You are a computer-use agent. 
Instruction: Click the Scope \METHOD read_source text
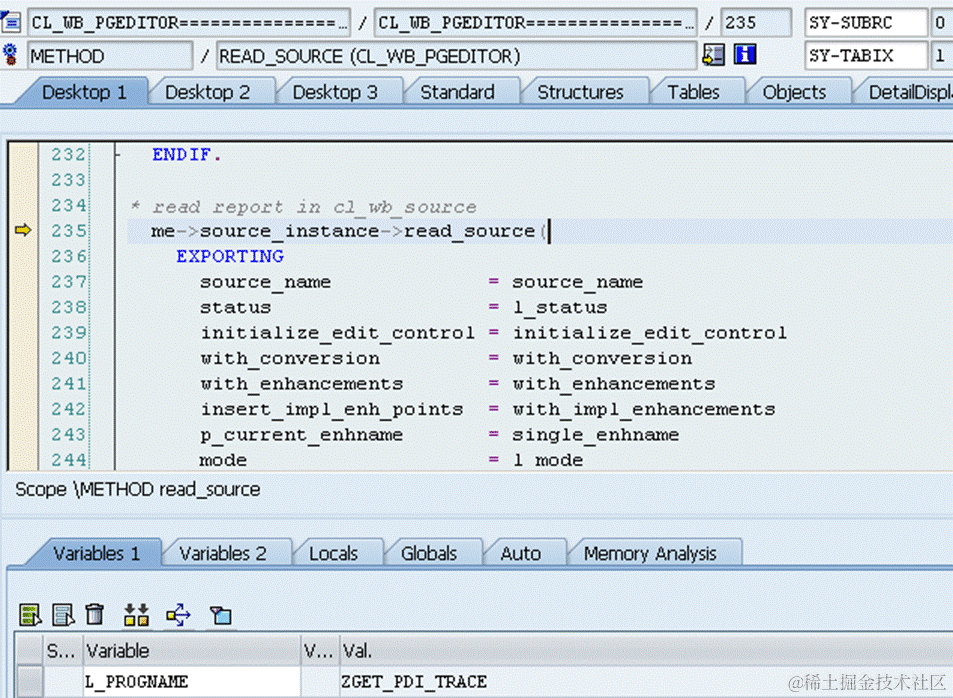click(137, 489)
